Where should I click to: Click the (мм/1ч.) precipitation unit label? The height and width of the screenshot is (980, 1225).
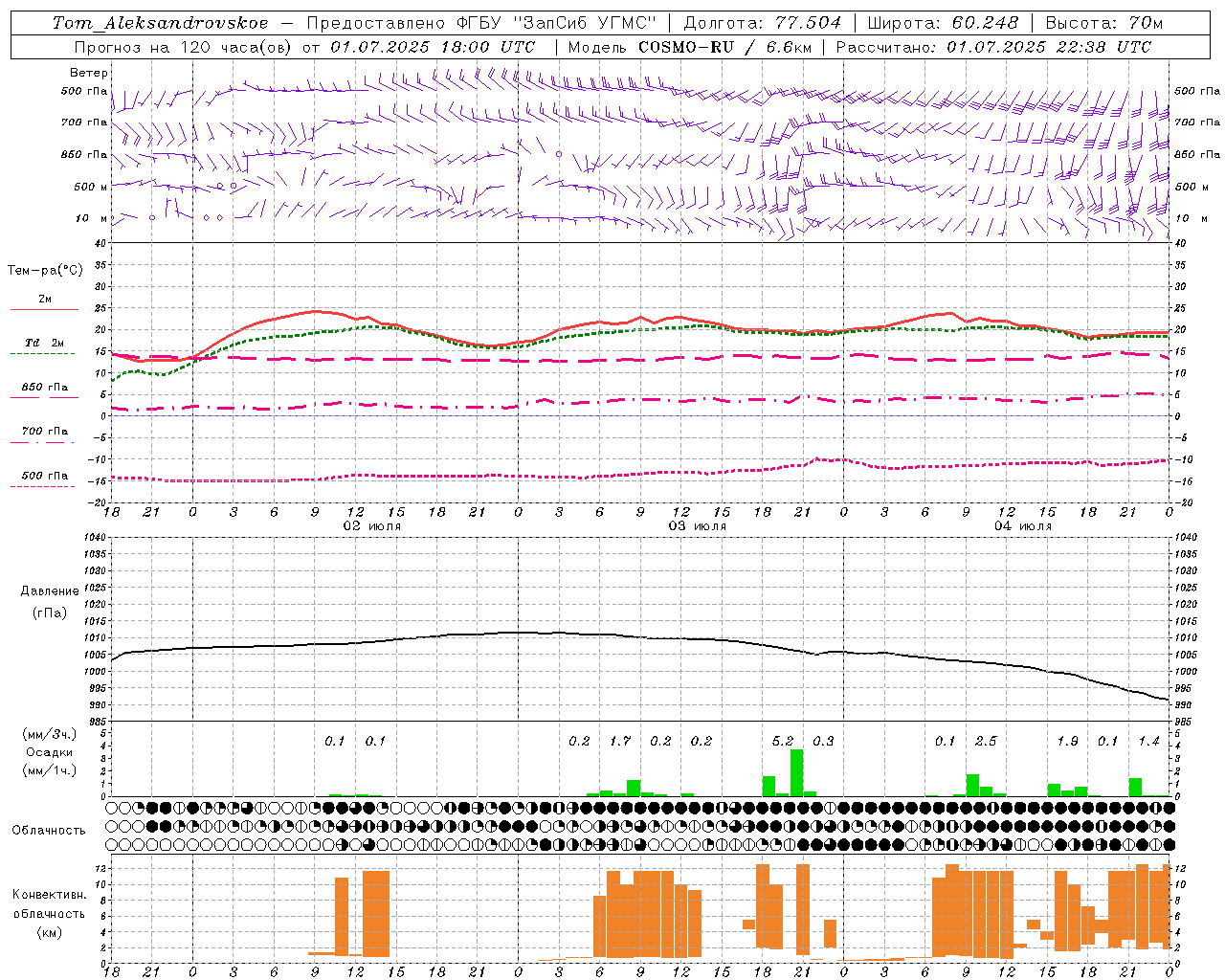tap(50, 770)
